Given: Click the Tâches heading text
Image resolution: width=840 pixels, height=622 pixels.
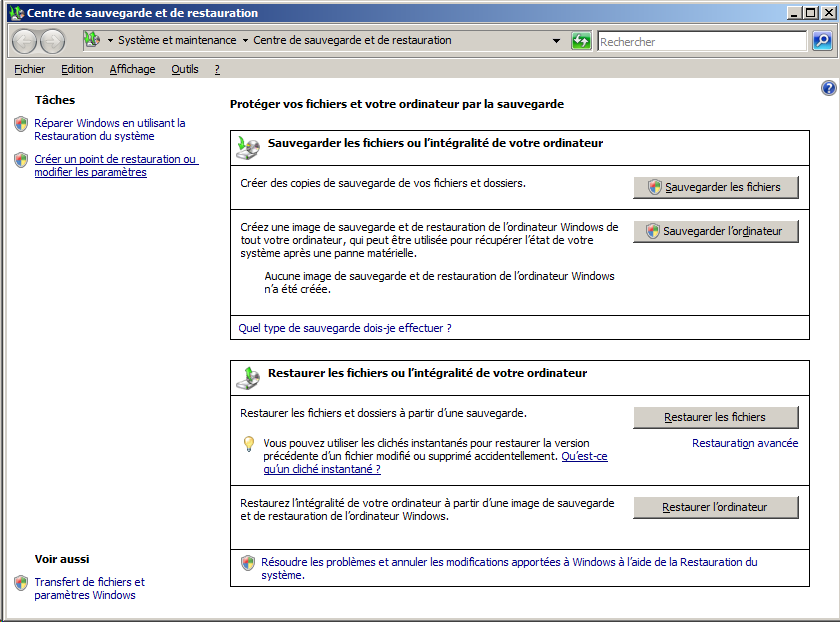Looking at the screenshot, I should point(55,100).
